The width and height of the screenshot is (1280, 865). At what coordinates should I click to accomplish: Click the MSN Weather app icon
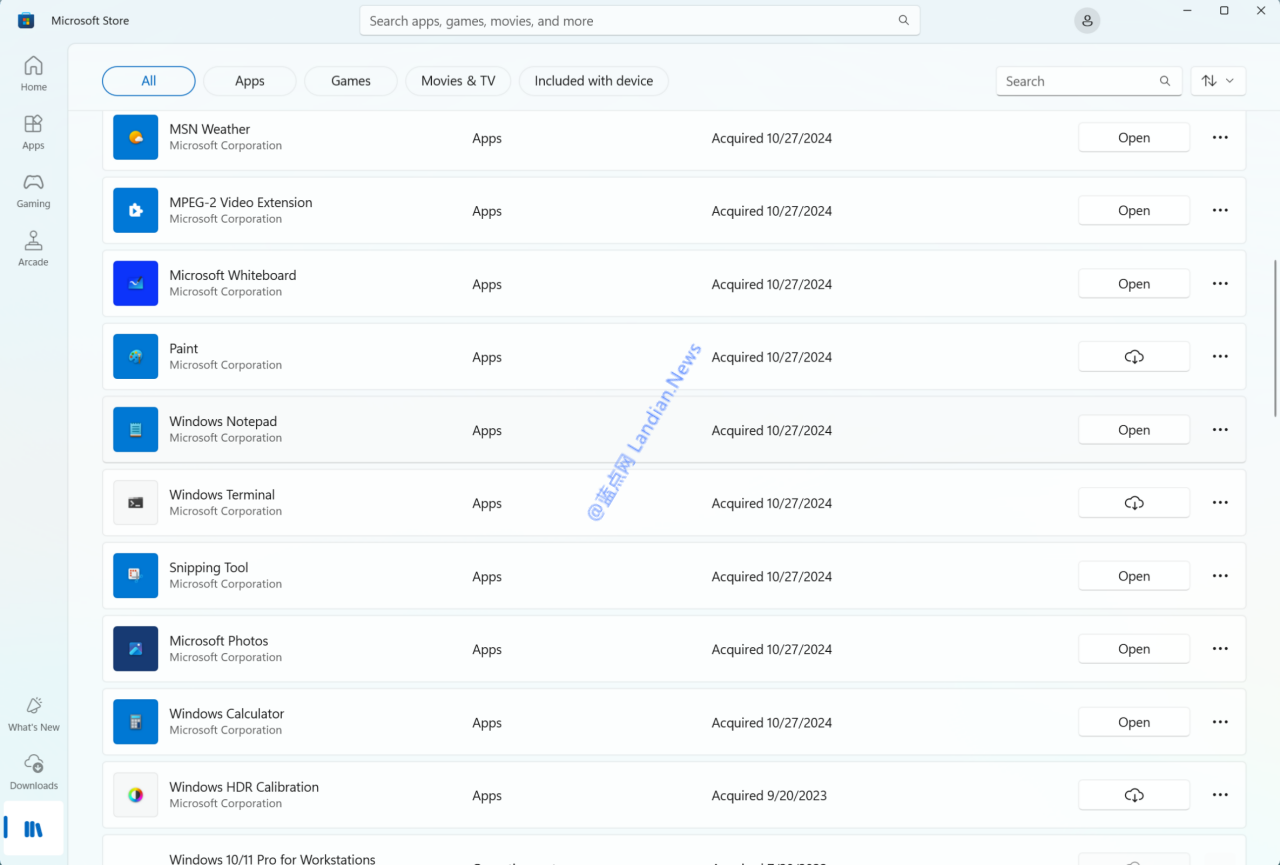(x=135, y=137)
